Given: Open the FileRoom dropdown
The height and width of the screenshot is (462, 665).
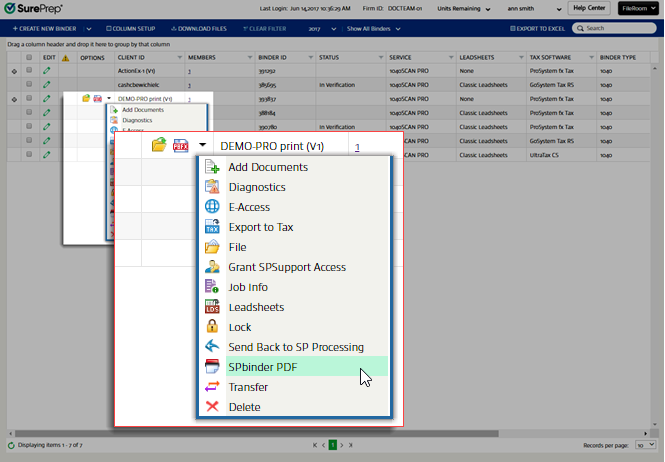Looking at the screenshot, I should coord(638,8).
